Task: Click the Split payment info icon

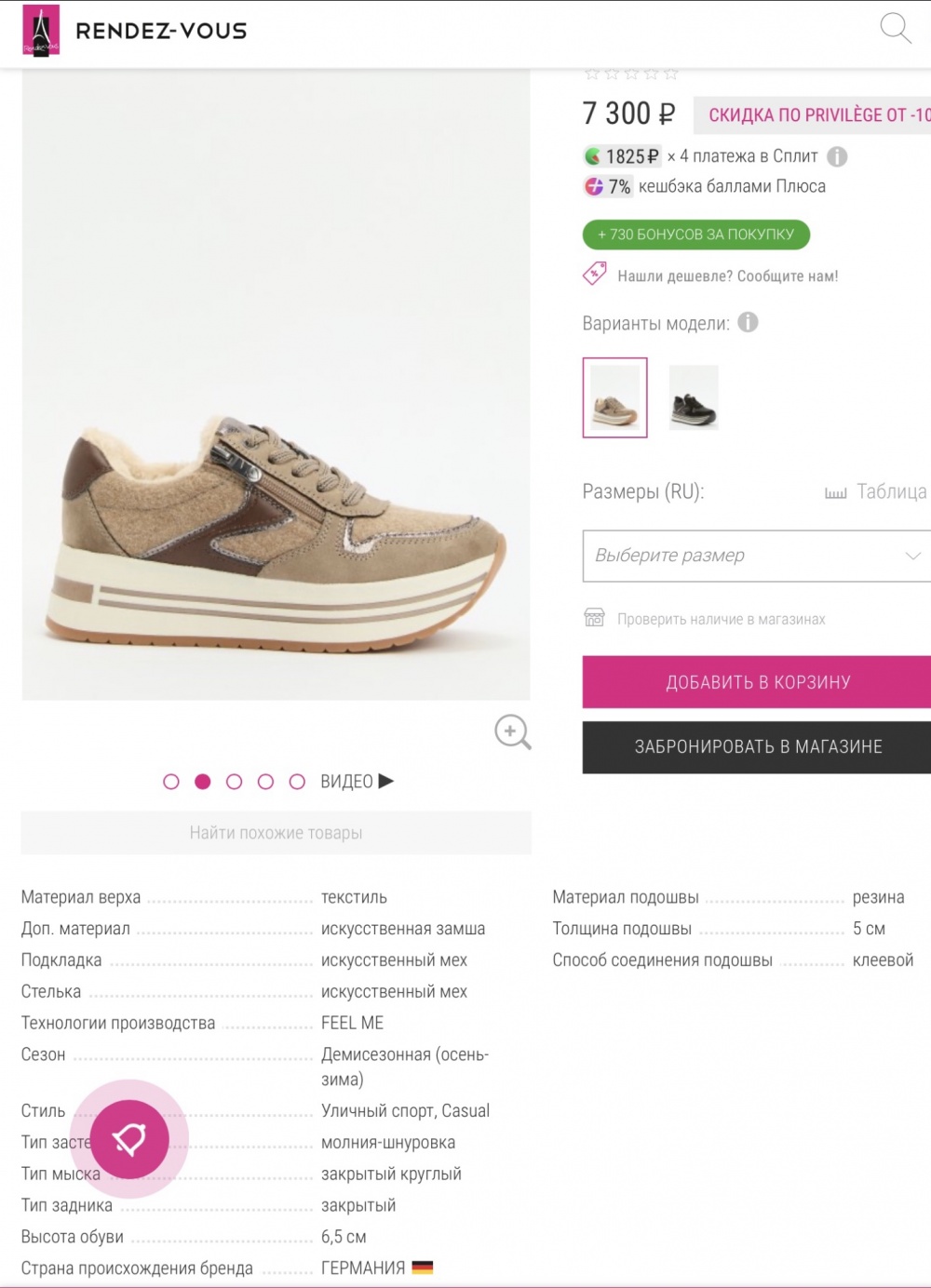Action: pos(837,156)
